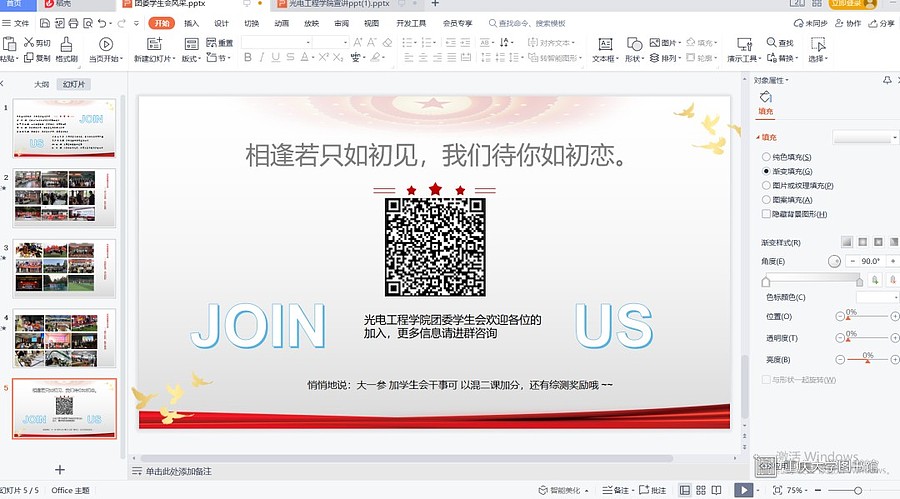The width and height of the screenshot is (900, 499).
Task: Click the Copy (复制) icon
Action: click(29, 57)
